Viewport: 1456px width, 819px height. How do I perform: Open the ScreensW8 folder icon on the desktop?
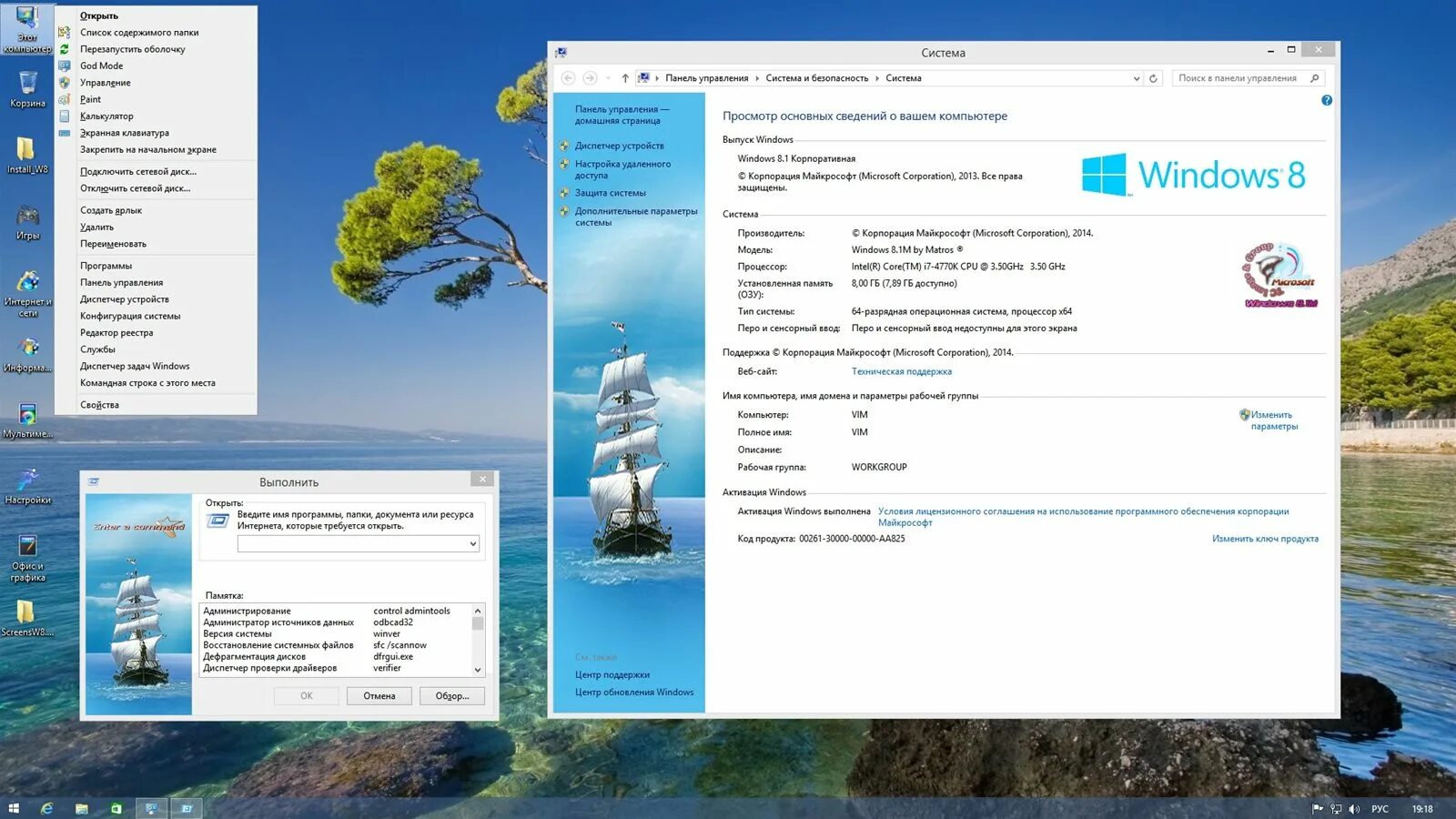click(27, 618)
